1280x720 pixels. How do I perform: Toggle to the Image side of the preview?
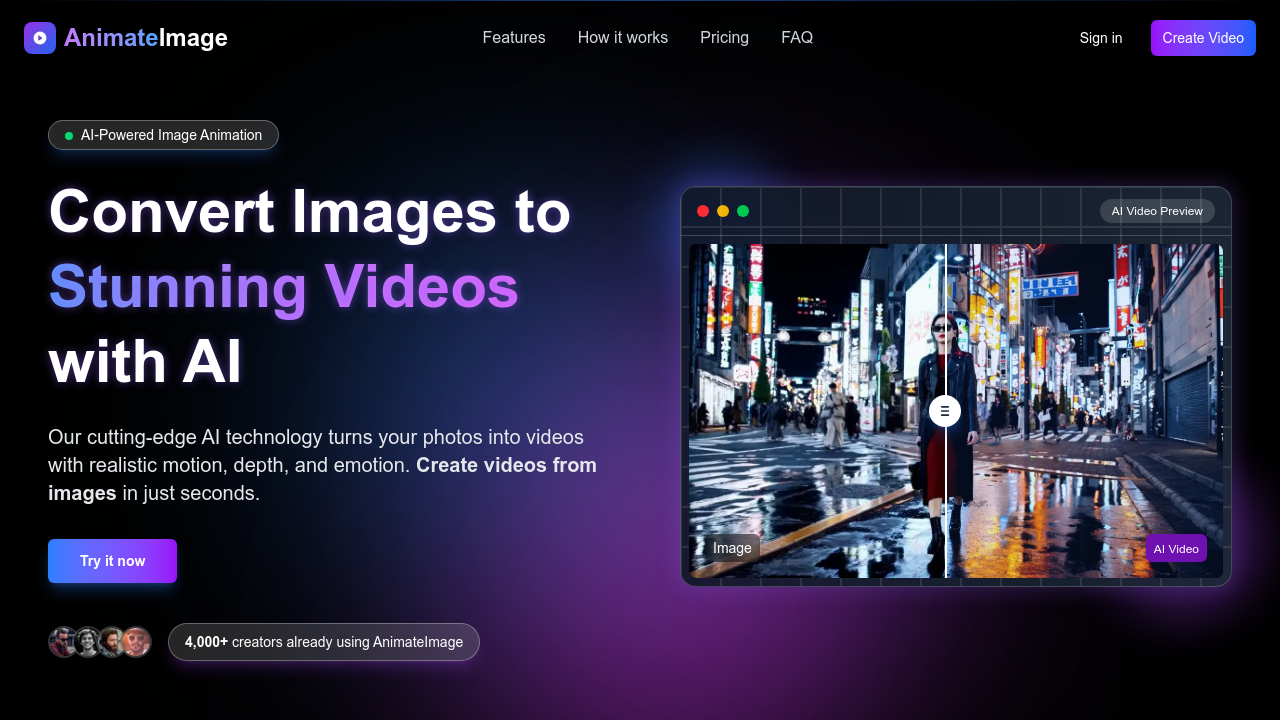tap(731, 548)
